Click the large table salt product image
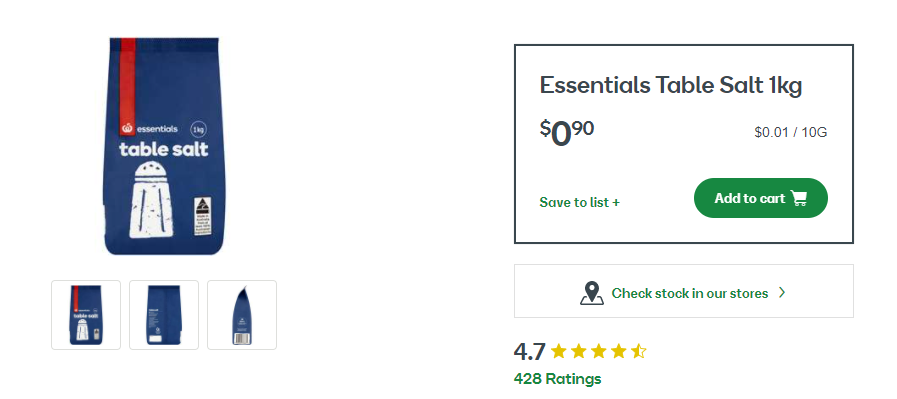The image size is (897, 399). click(164, 146)
